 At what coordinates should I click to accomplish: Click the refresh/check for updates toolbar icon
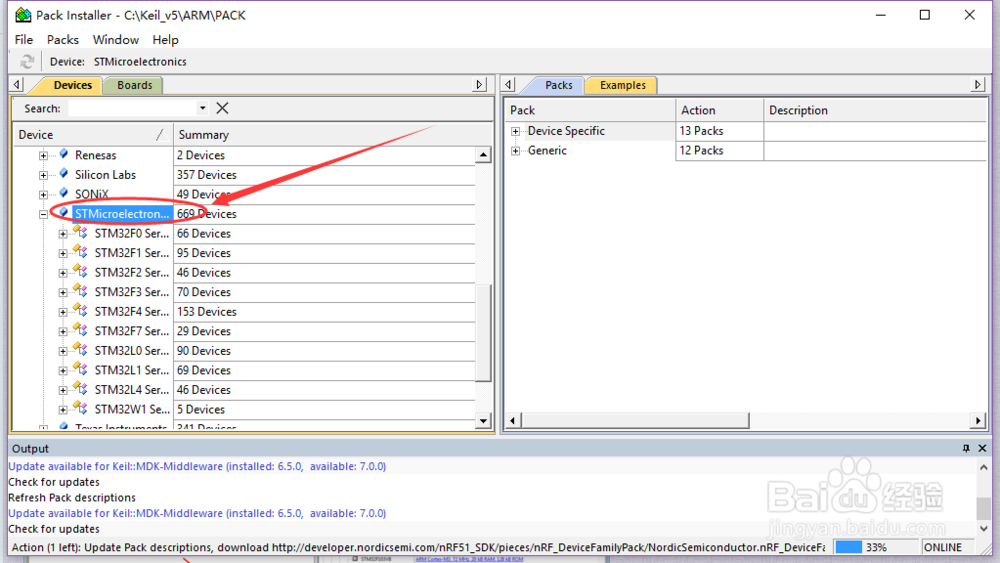27,62
